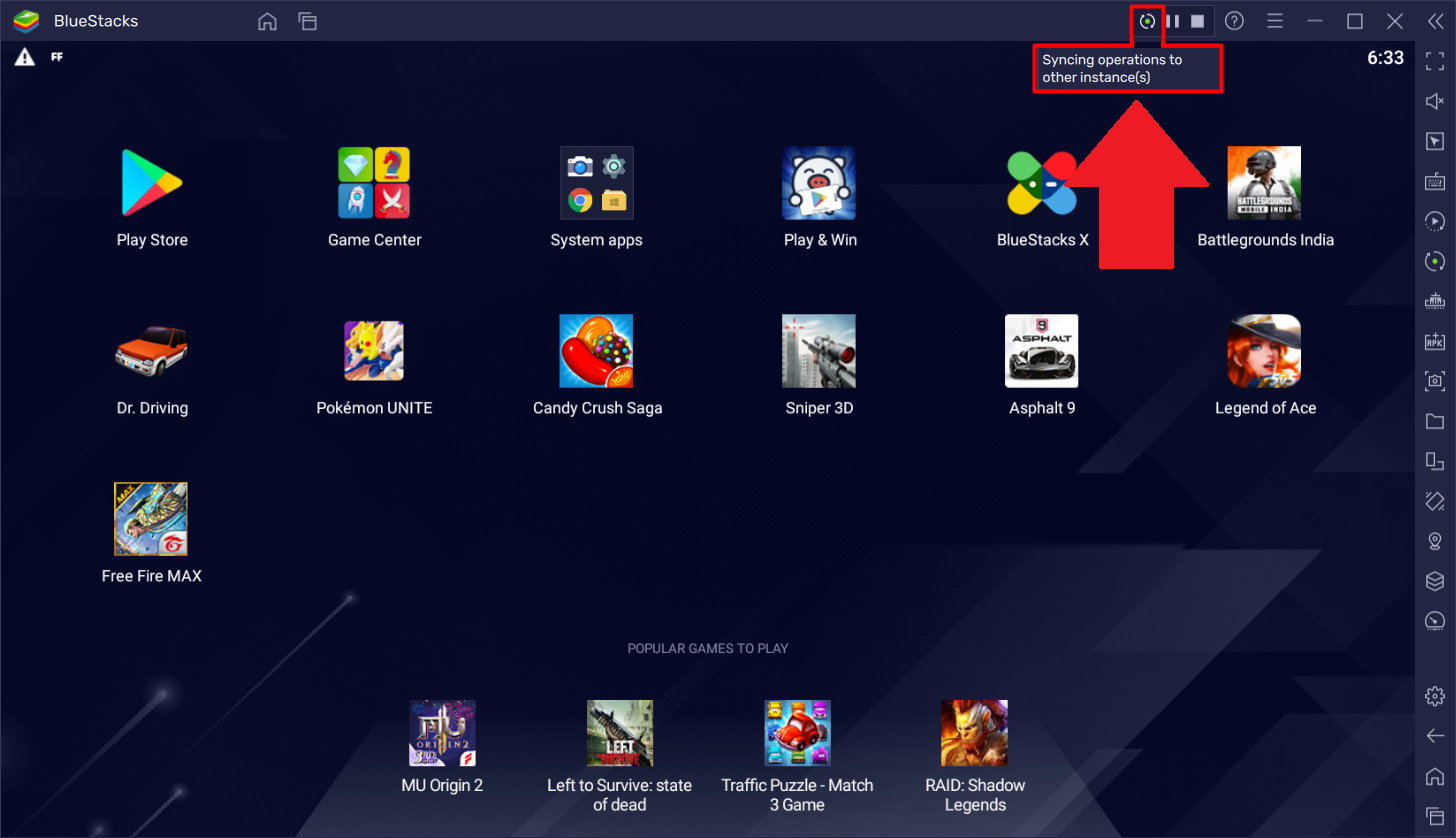The height and width of the screenshot is (838, 1456).
Task: Start Battlegrounds India game
Action: click(x=1264, y=183)
